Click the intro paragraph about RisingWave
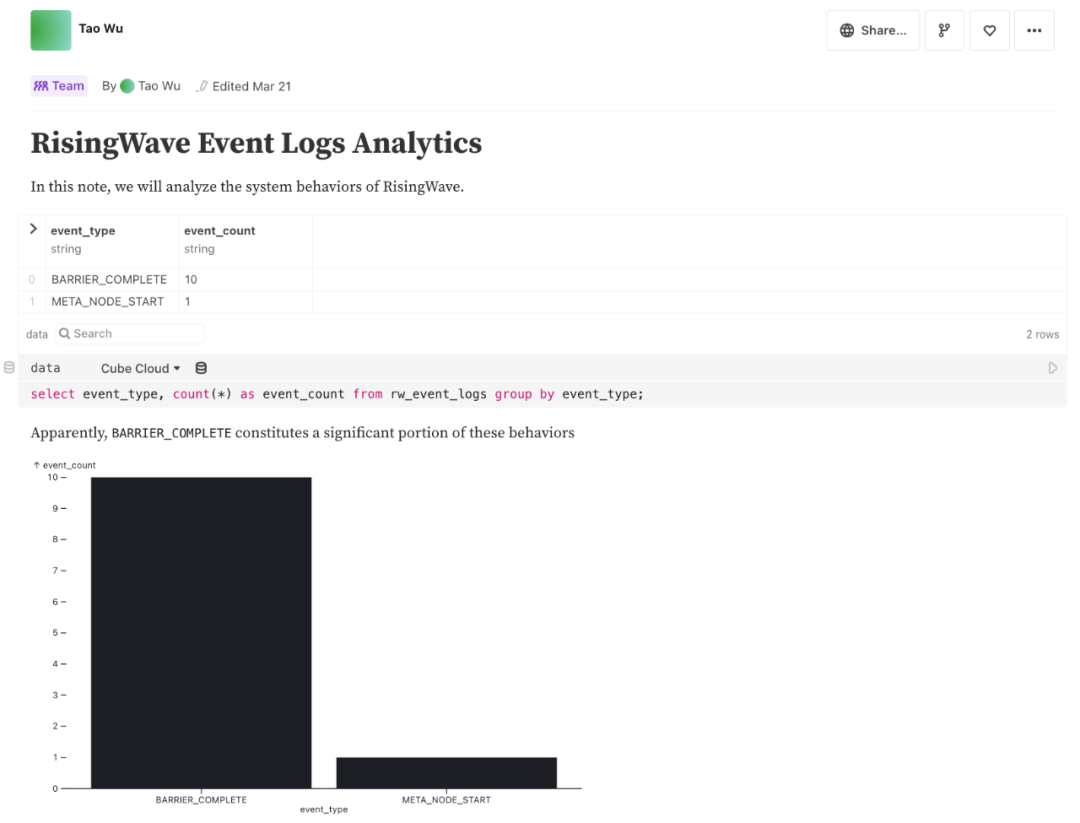1080x823 pixels. (247, 187)
